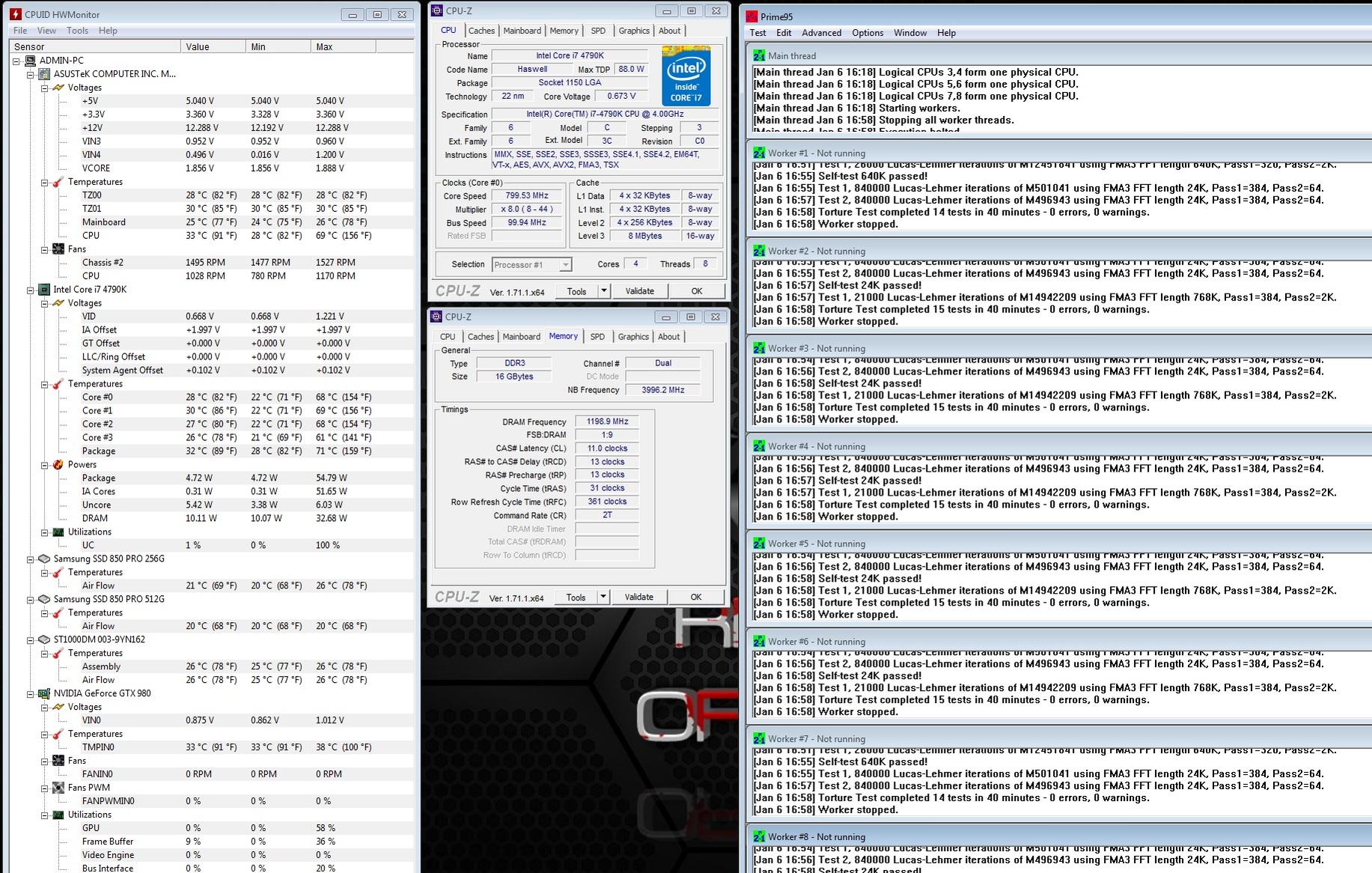This screenshot has height=873, width=1372.
Task: Collapse the NVIDIA GeForce GTX 980 node
Action: click(x=31, y=694)
